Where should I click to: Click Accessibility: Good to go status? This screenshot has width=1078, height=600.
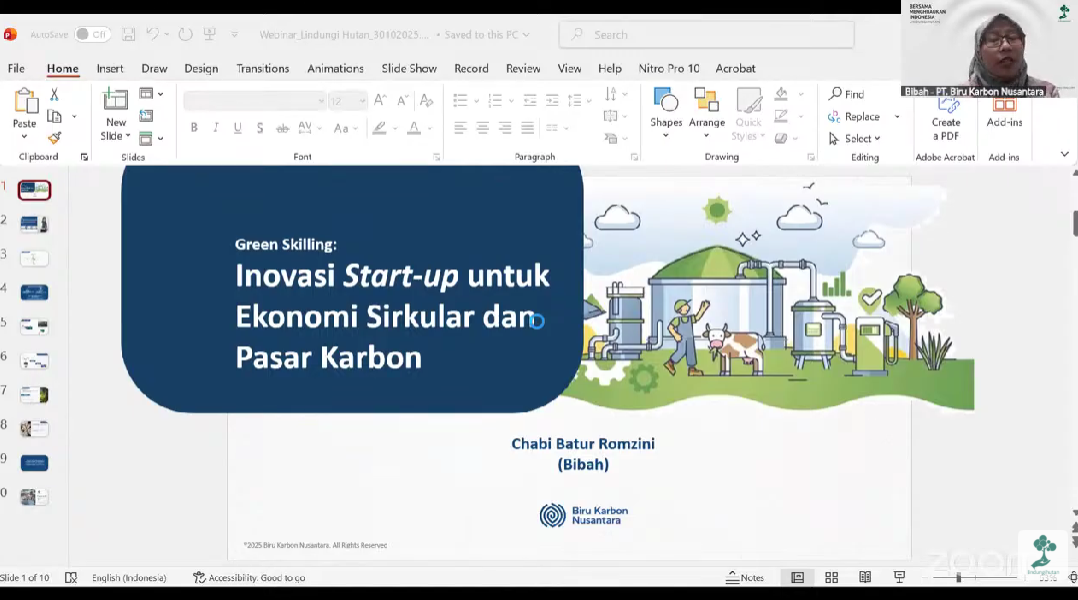coord(250,577)
